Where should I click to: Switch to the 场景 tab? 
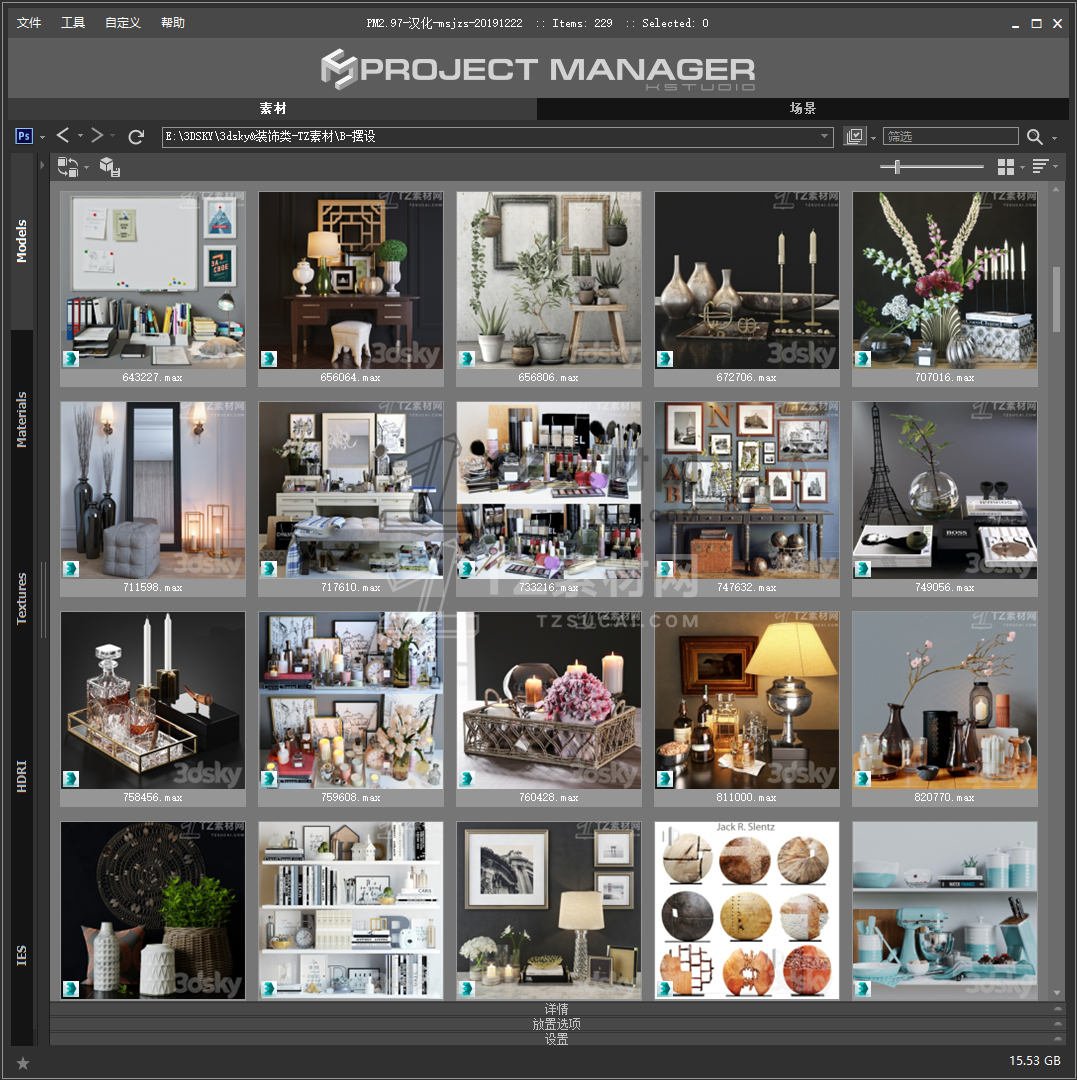(803, 108)
